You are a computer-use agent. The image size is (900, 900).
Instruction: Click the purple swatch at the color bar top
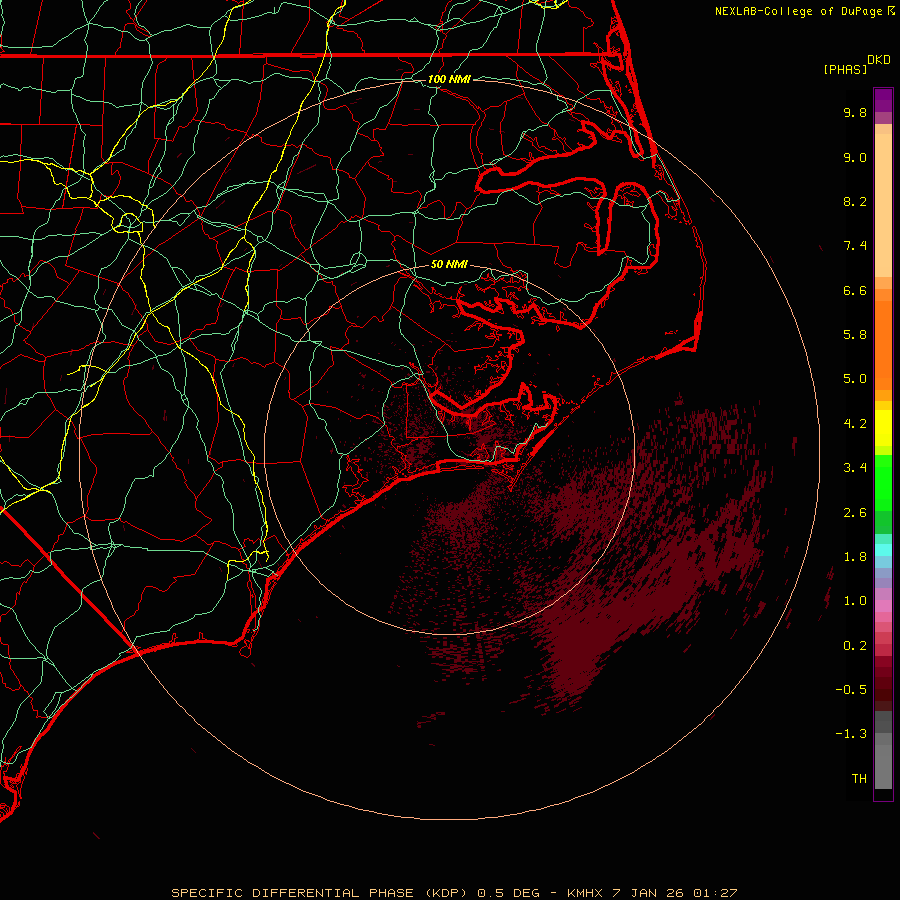coord(883,100)
